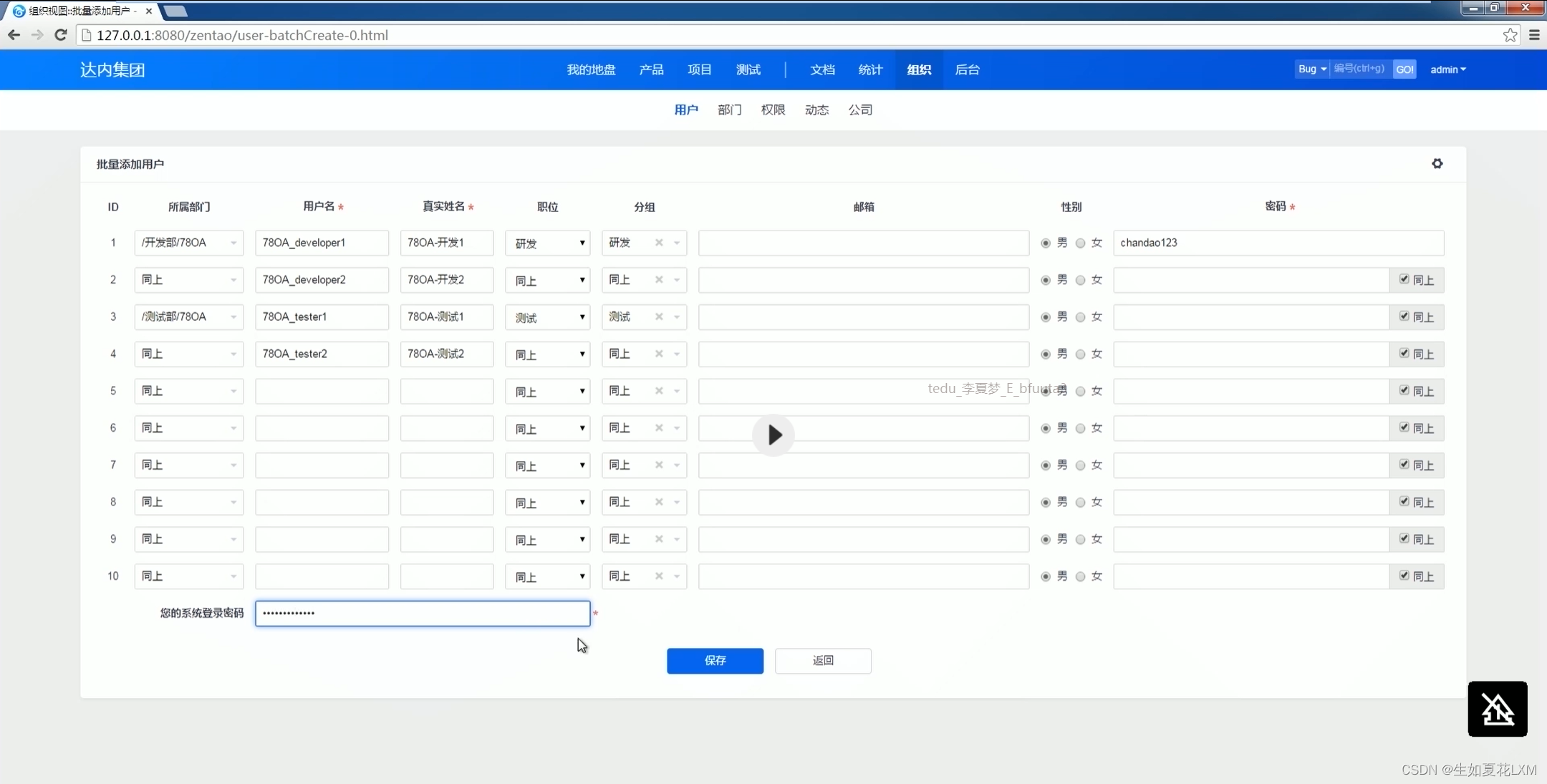Expand the 职位 dropdown in row 1
This screenshot has width=1547, height=784.
[547, 243]
